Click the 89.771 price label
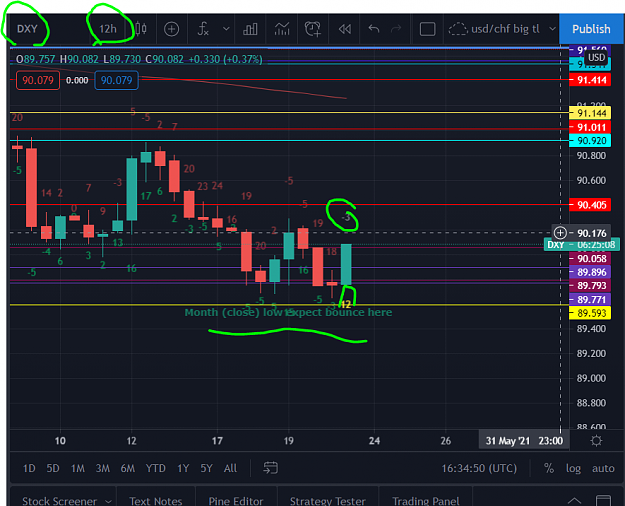This screenshot has height=506, width=625. [590, 299]
